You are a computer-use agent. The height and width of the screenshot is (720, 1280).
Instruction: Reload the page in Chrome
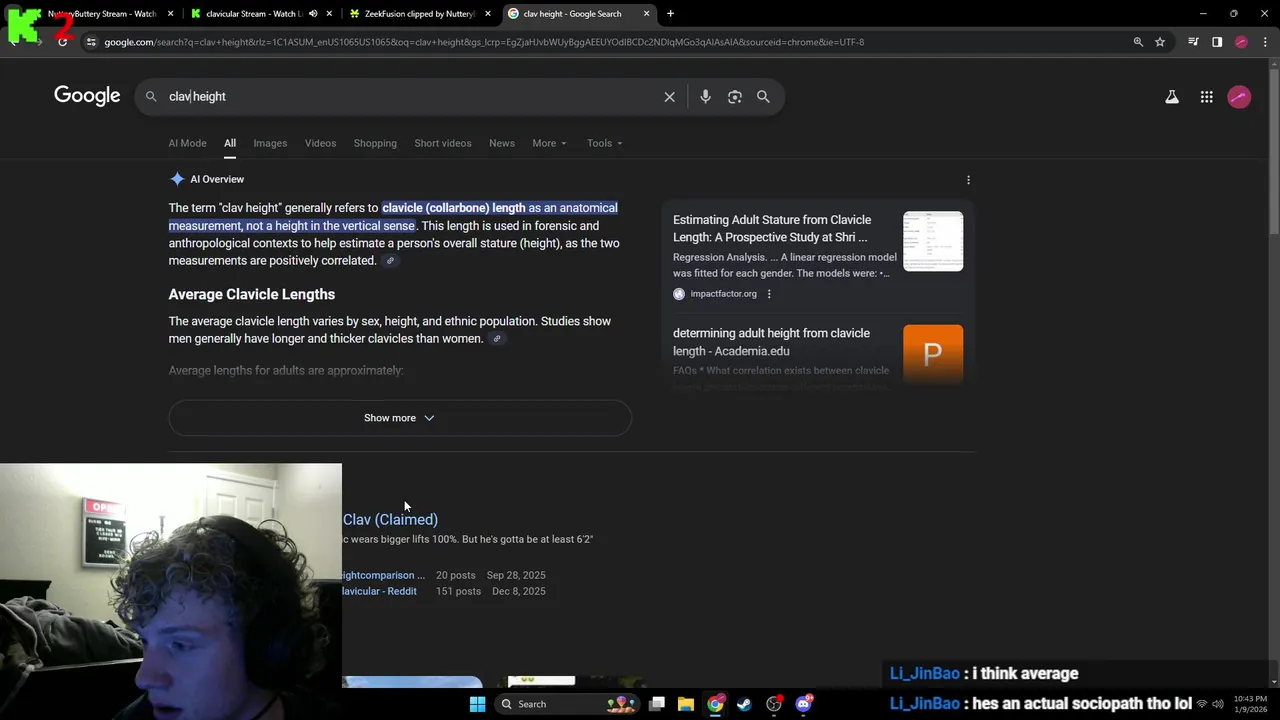pos(62,42)
